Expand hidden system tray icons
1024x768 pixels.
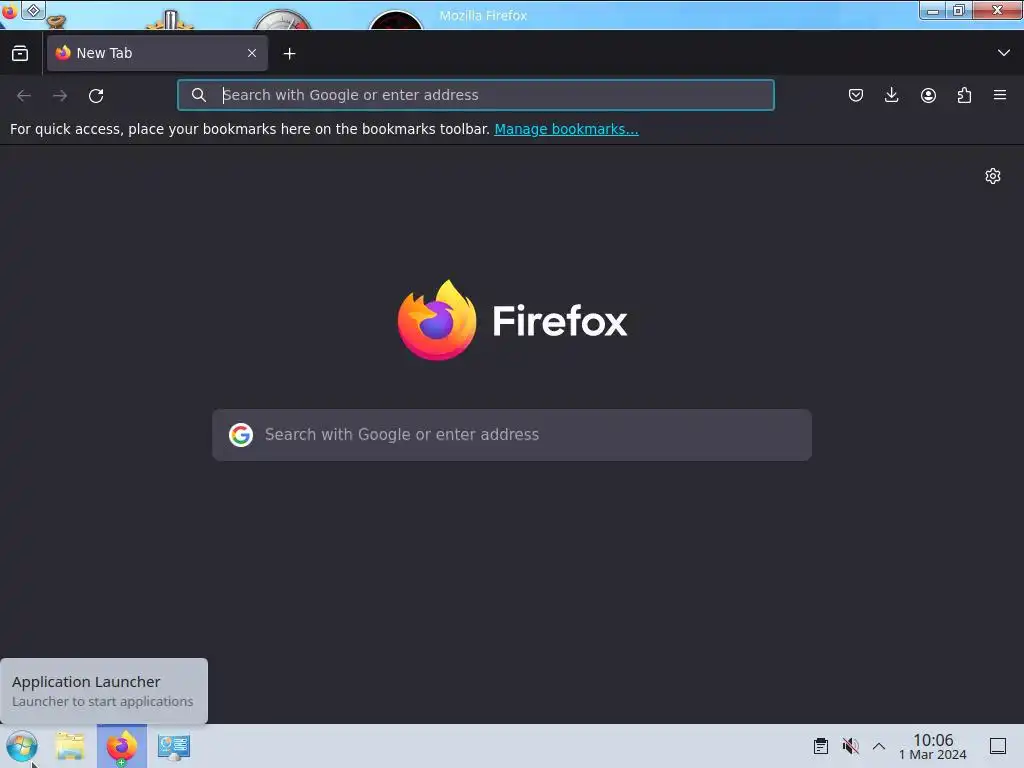click(x=879, y=746)
